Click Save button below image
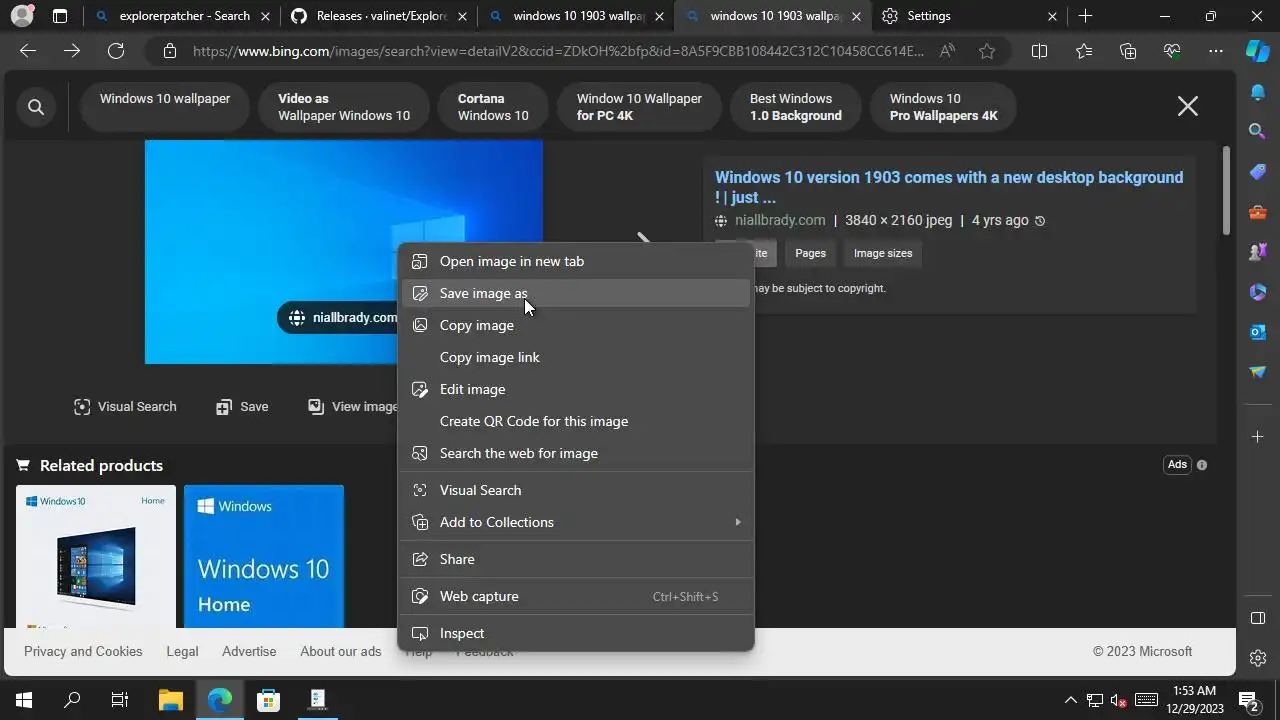The height and width of the screenshot is (720, 1280). click(242, 406)
